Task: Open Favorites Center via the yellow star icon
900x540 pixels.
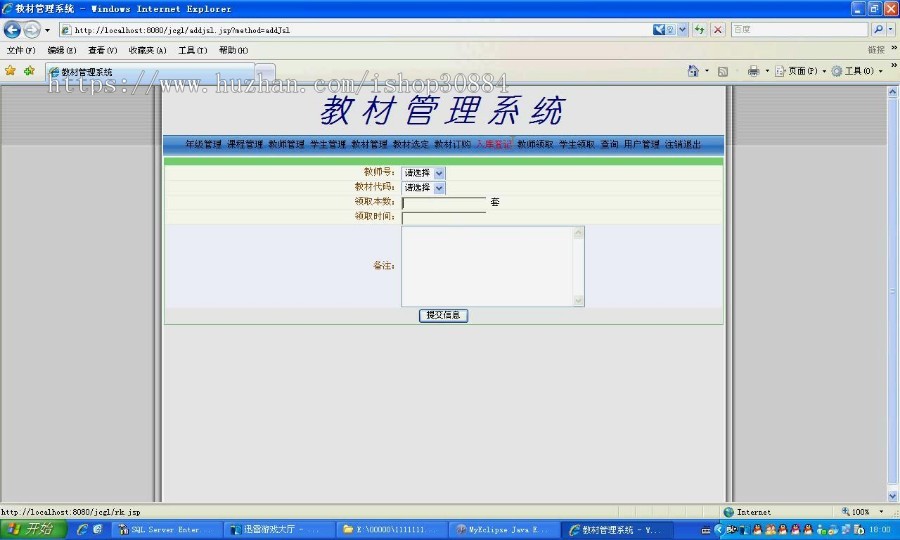Action: (10, 71)
